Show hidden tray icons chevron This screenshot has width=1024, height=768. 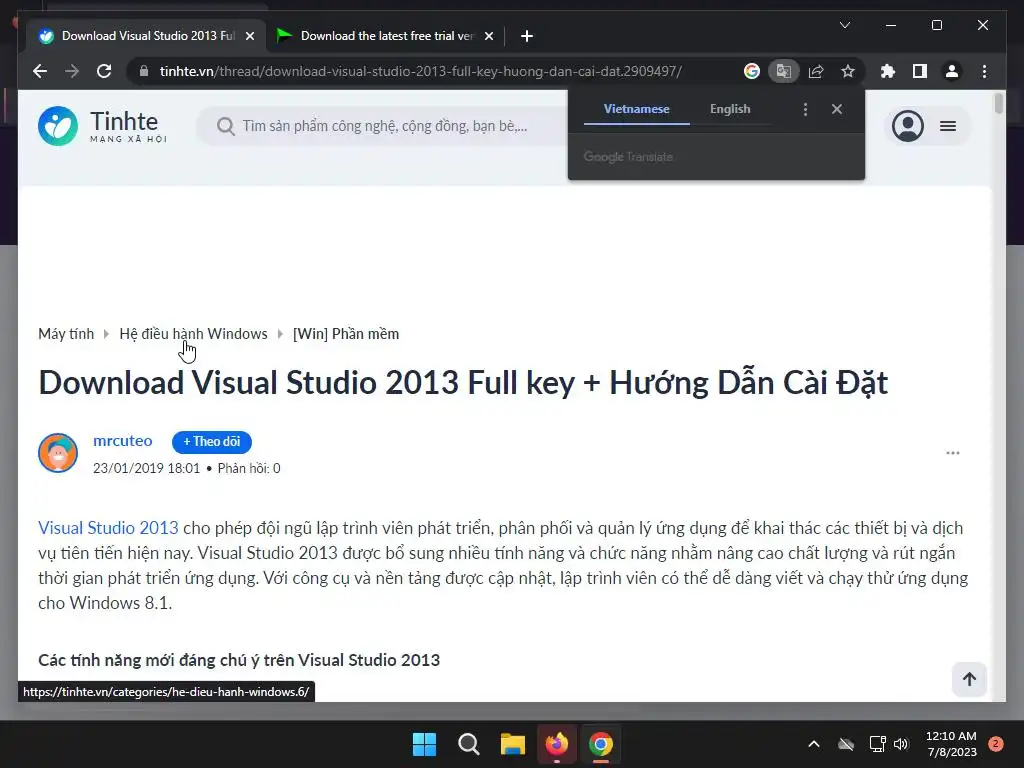[x=814, y=744]
